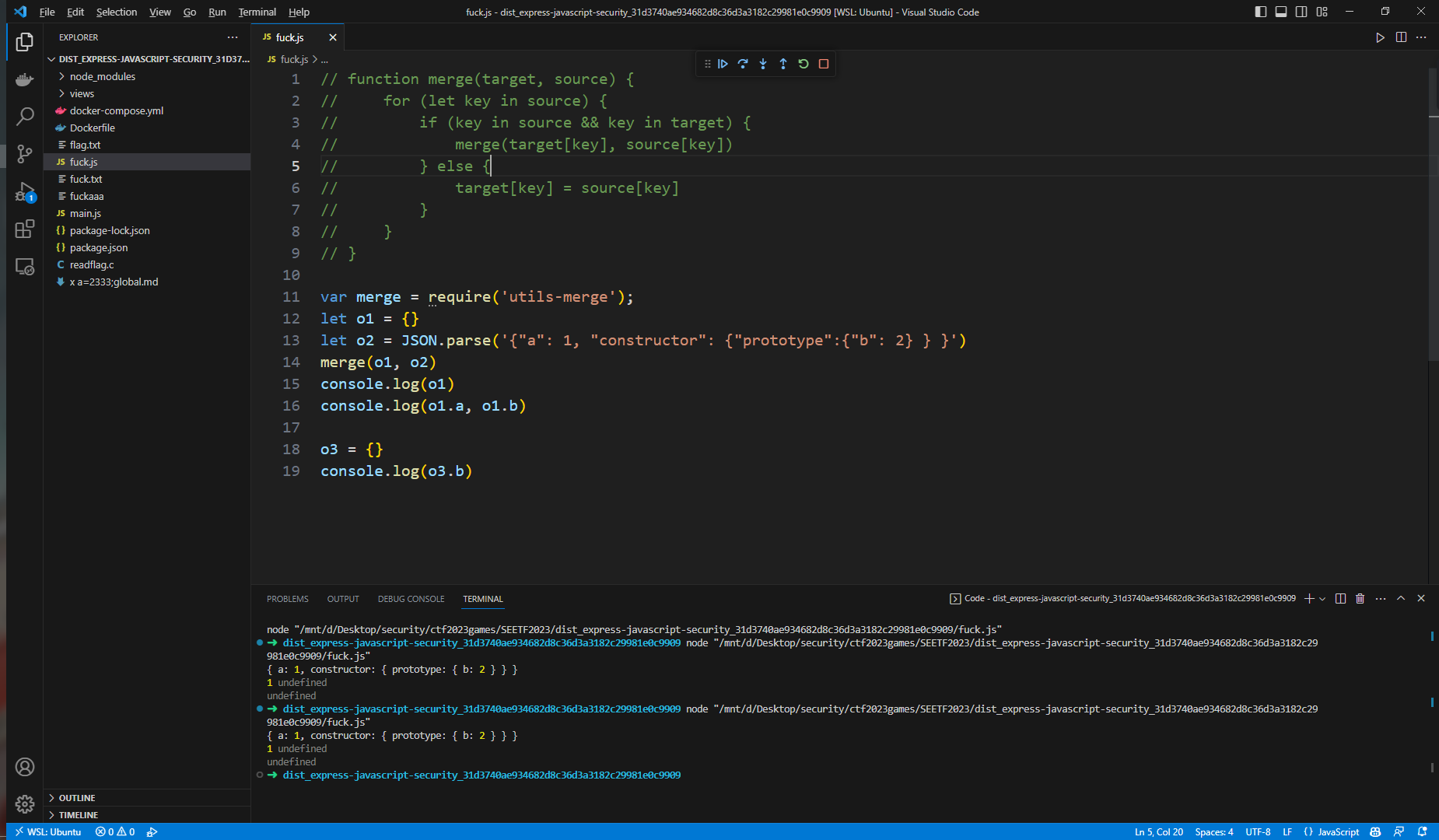The height and width of the screenshot is (840, 1439).
Task: Open the File menu
Action: 47,12
